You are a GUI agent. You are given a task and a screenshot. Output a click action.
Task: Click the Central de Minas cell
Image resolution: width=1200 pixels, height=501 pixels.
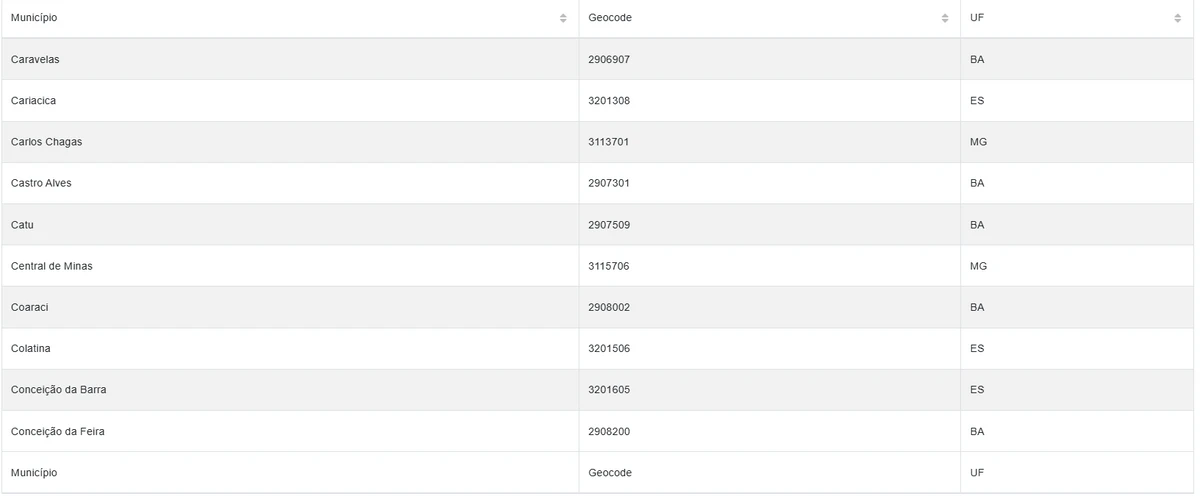(51, 266)
